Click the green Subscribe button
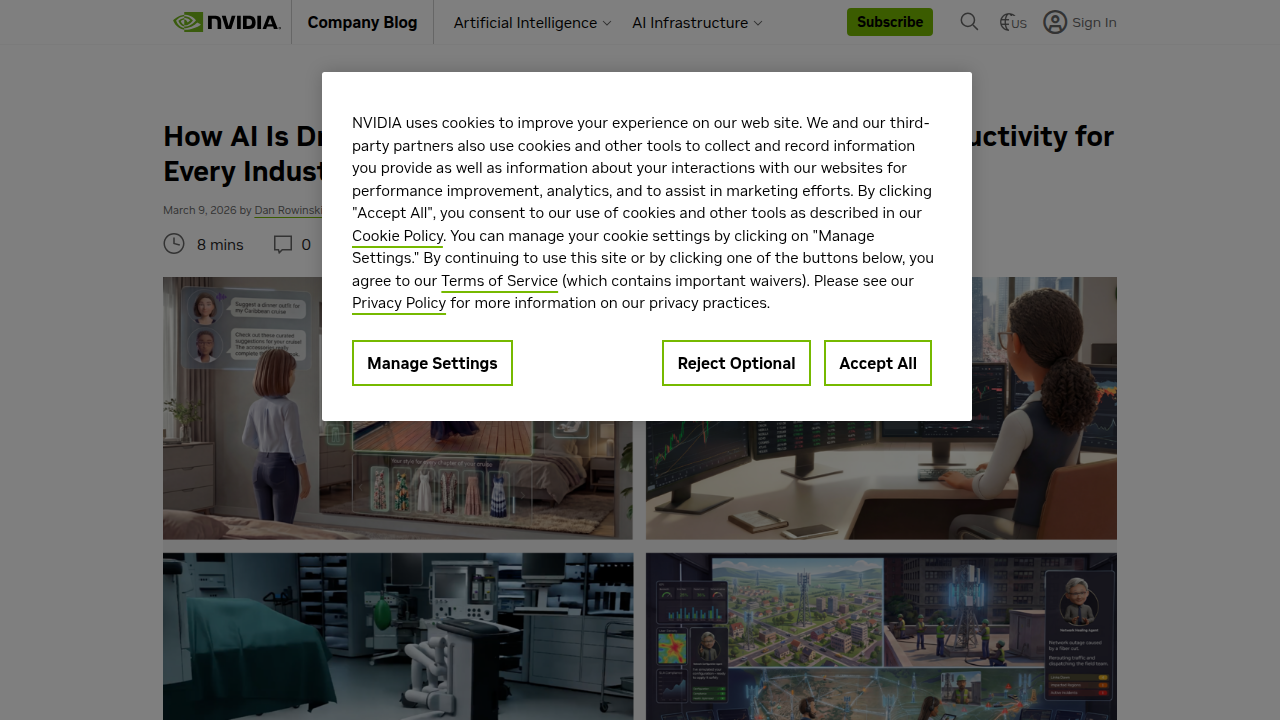1280x720 pixels. tap(890, 22)
